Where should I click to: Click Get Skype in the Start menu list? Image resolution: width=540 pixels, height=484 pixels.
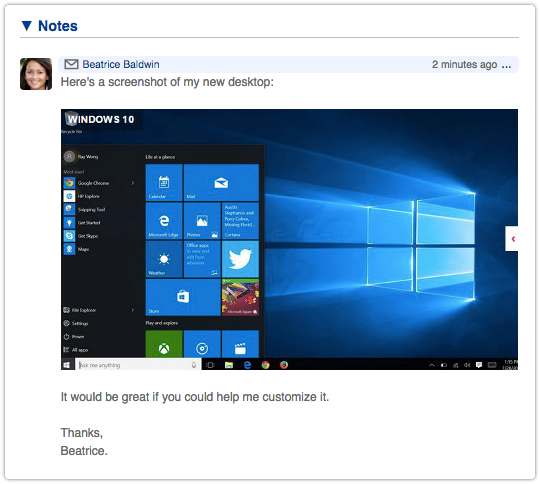81,236
